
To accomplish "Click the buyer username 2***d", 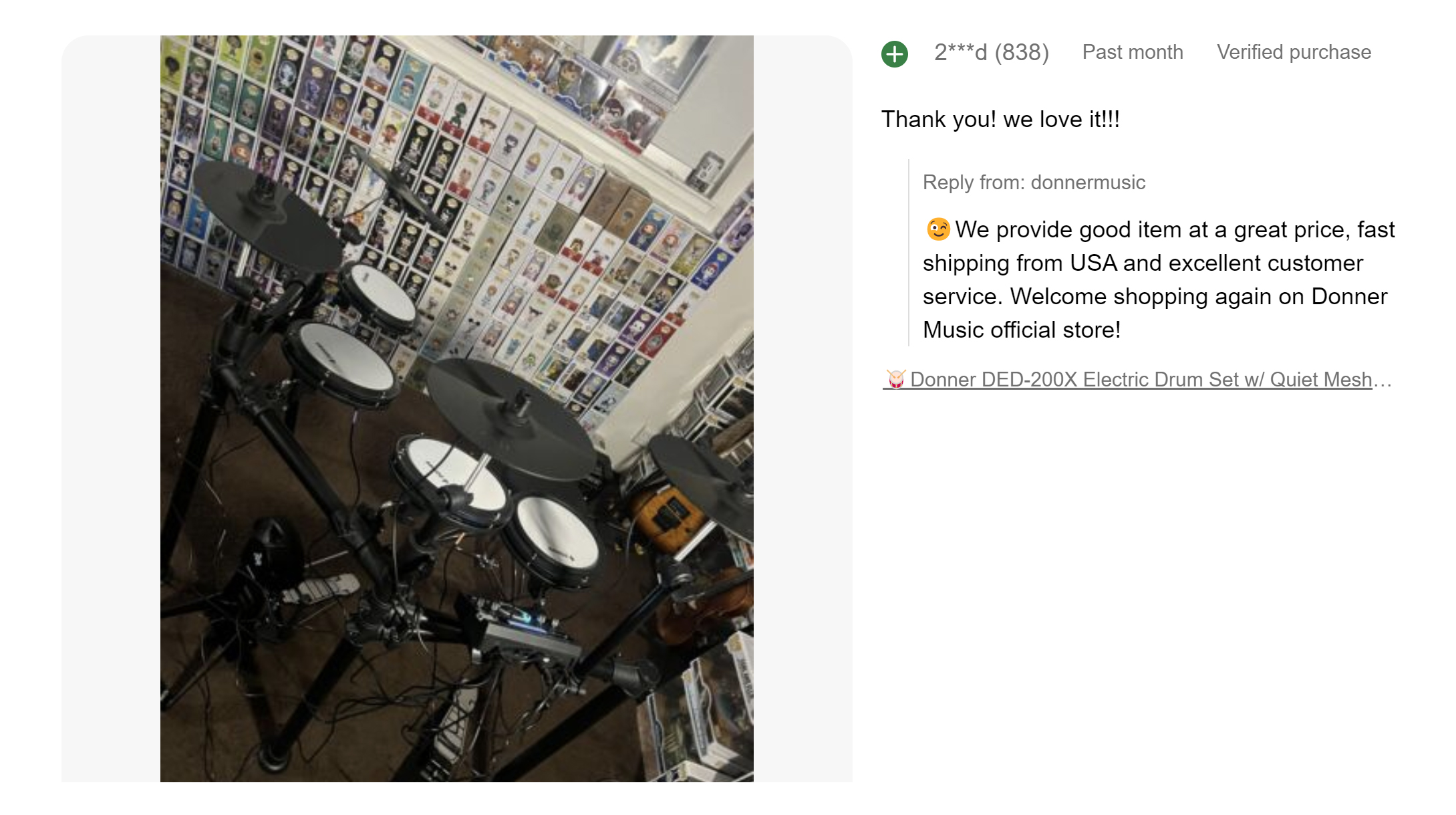I will (960, 52).
